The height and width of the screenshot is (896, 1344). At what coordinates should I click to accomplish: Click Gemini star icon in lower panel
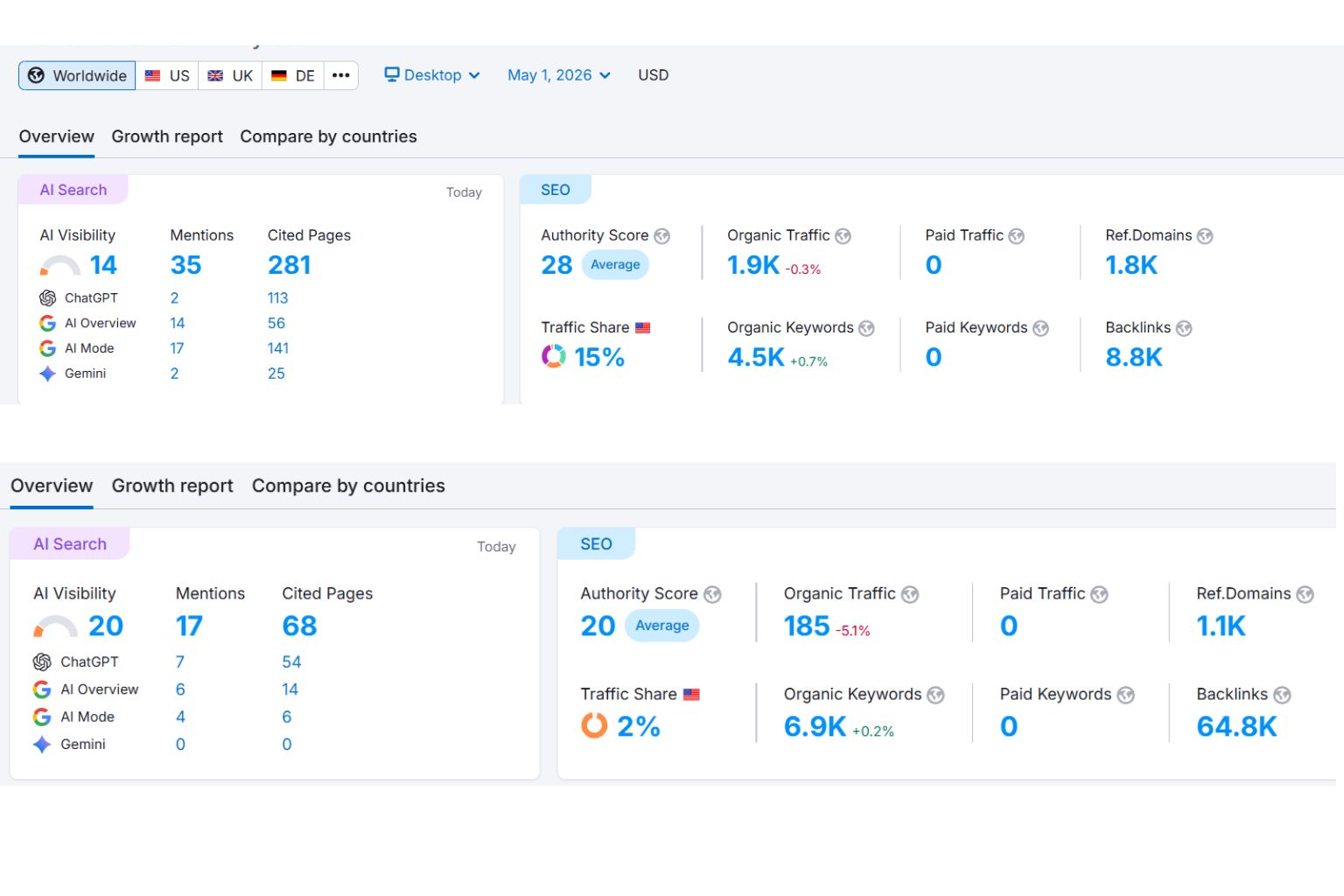[42, 745]
